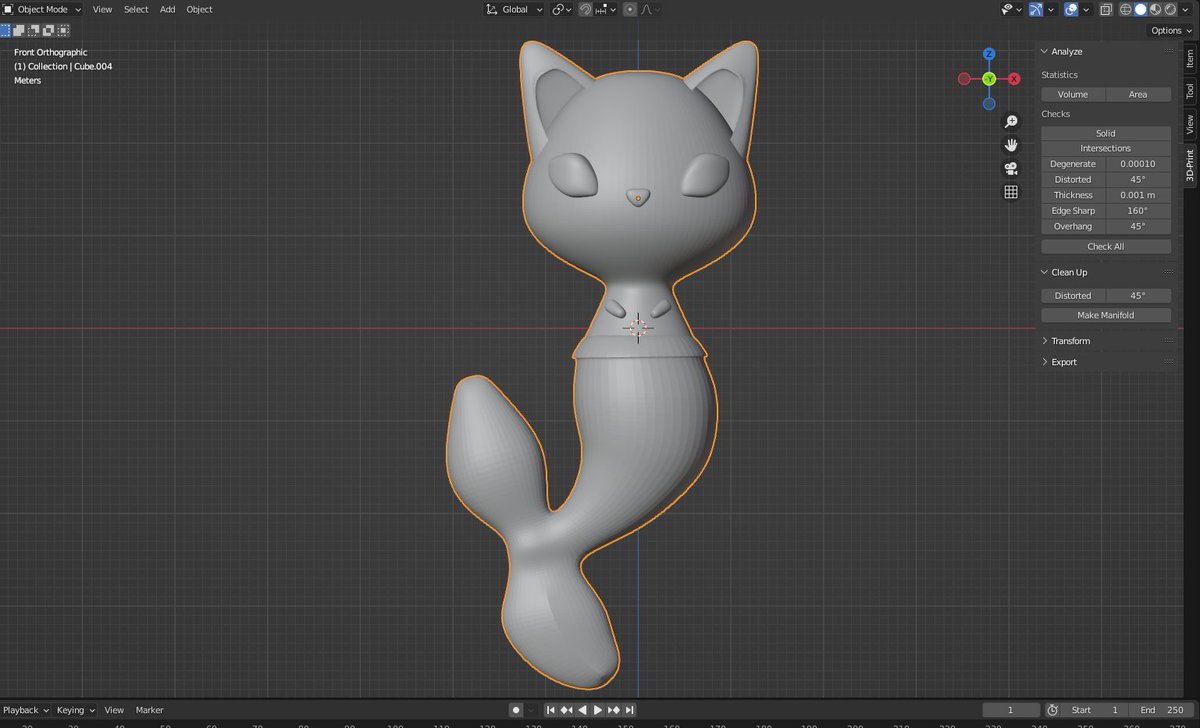Click the Show Gizmos icon in the header

[1035, 9]
